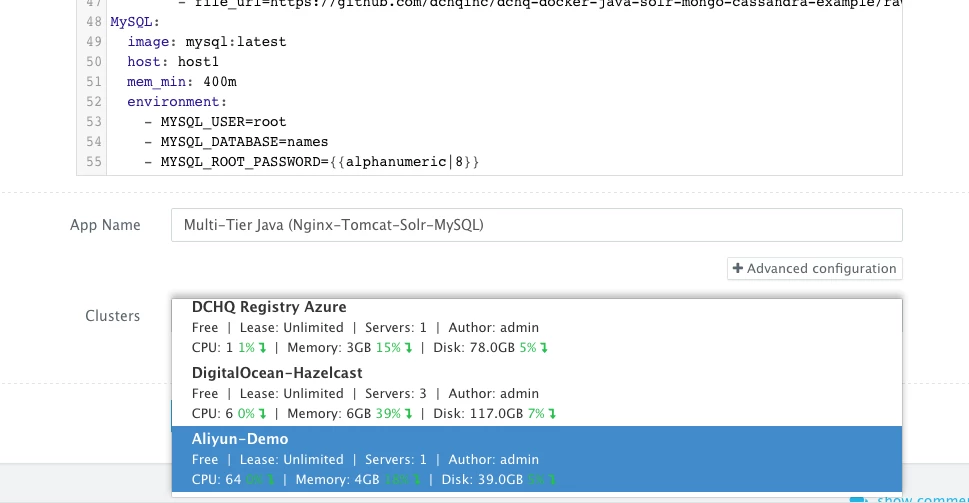
Task: Click the environment: line in editor
Action: [x=177, y=101]
